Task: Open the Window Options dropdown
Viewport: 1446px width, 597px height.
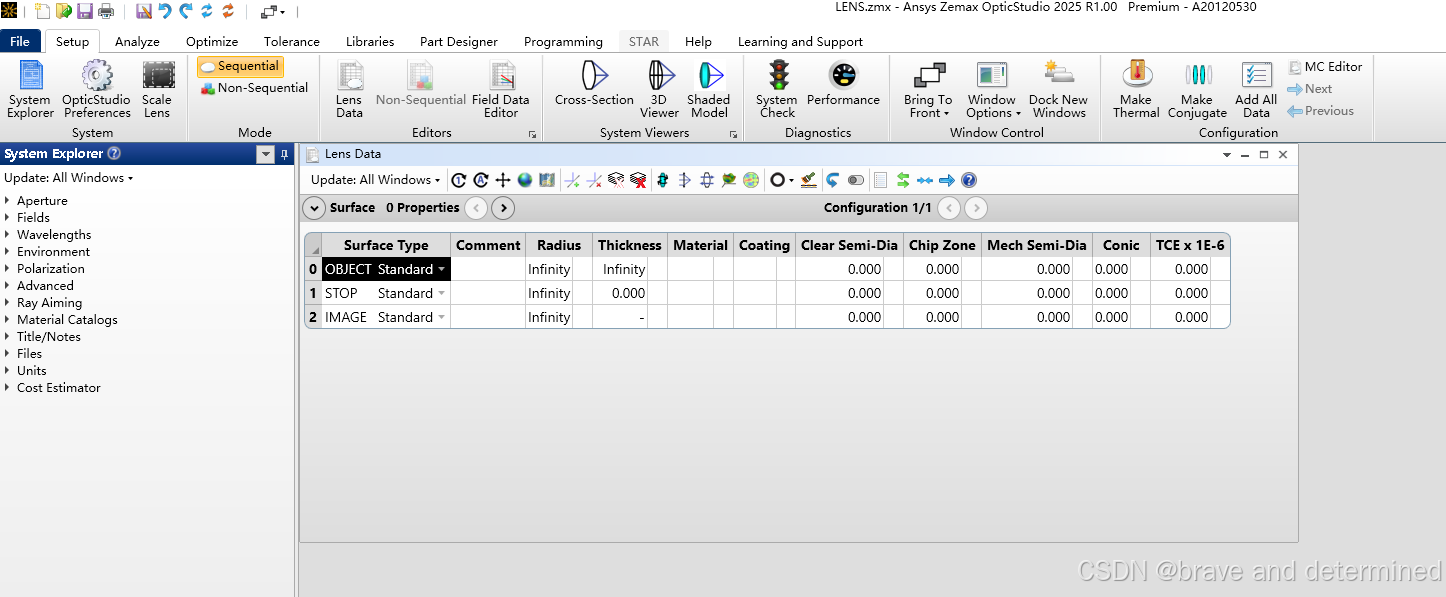Action: click(x=992, y=90)
